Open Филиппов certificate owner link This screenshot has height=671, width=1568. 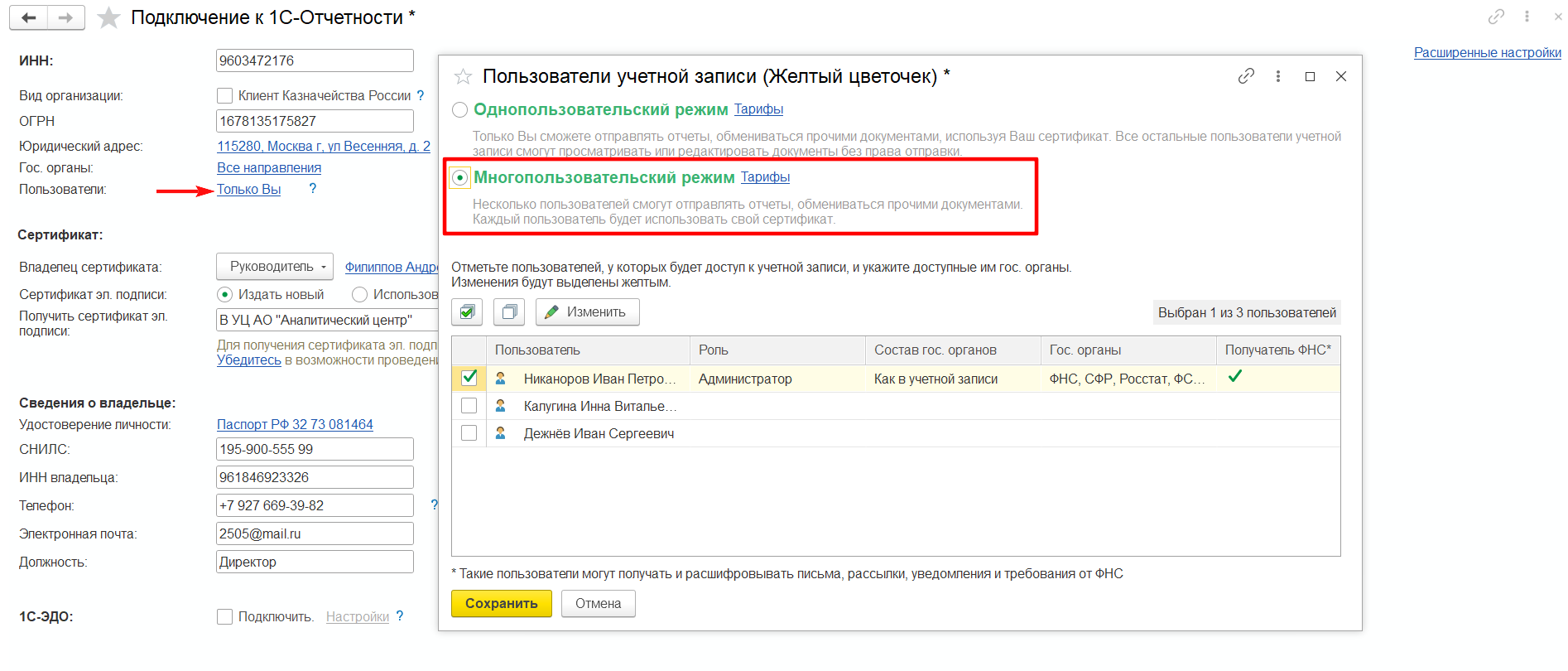[x=392, y=268]
